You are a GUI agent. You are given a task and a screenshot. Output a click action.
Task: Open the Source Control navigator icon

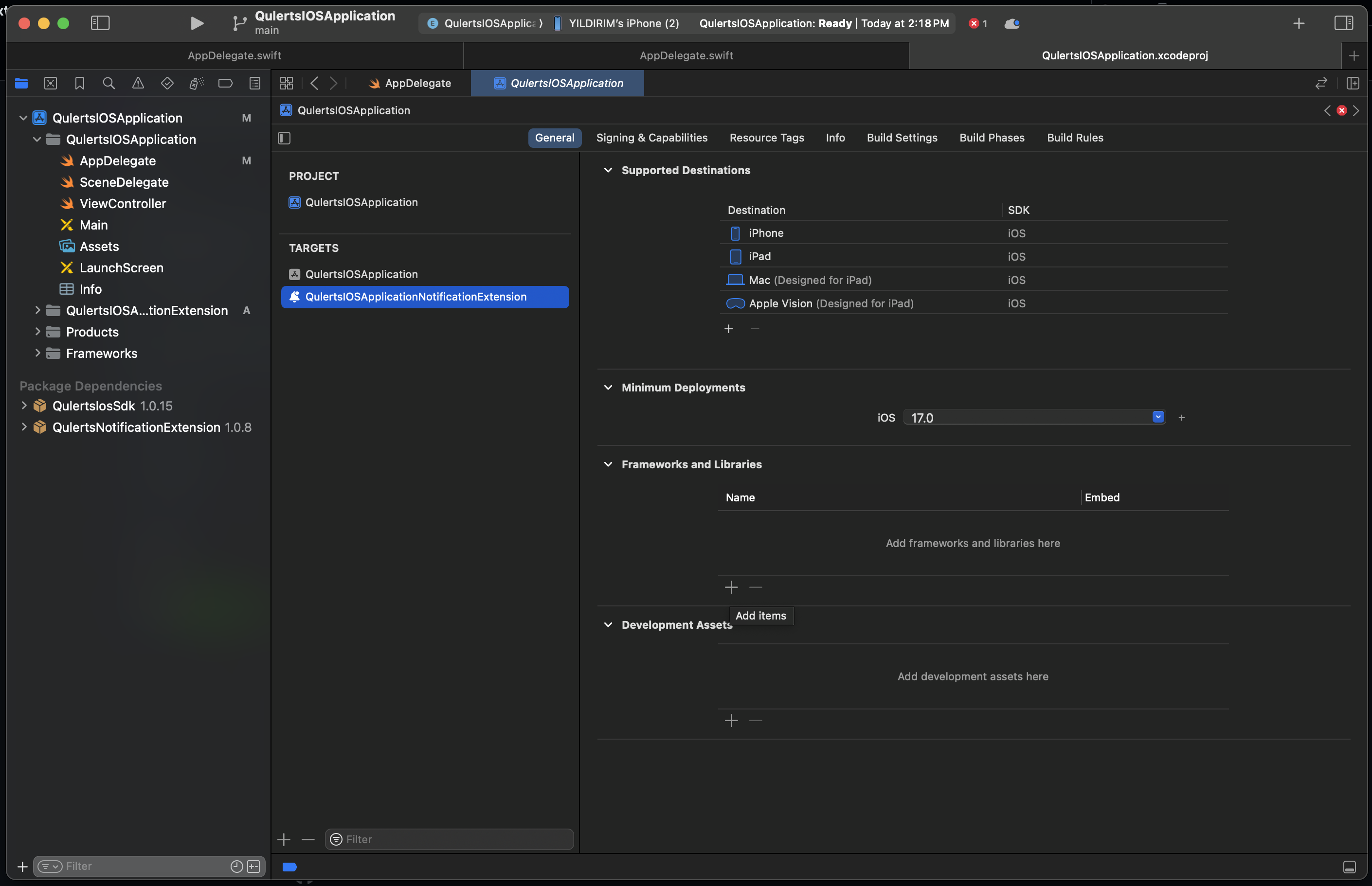tap(51, 84)
